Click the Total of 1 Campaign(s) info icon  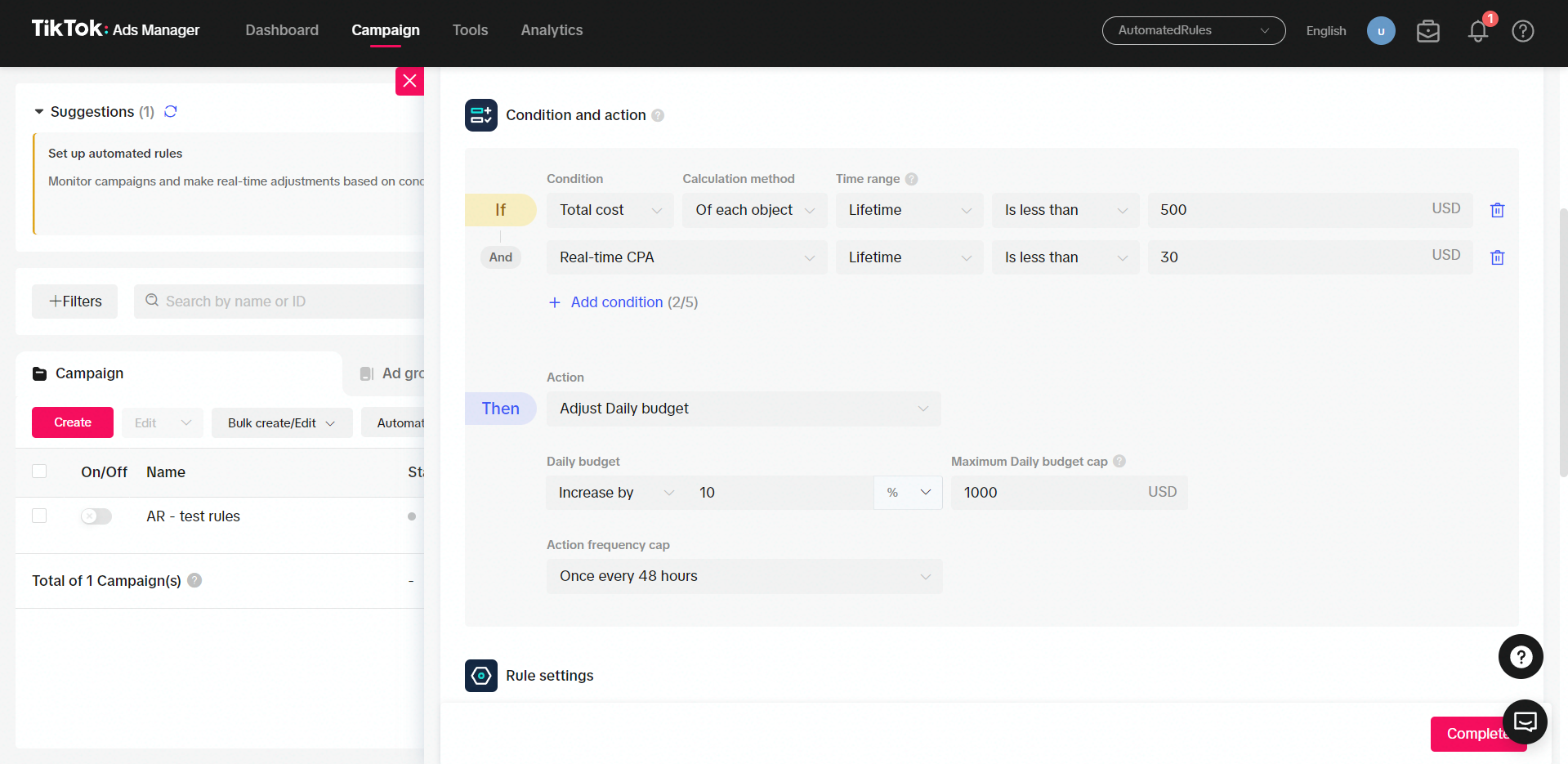pyautogui.click(x=194, y=580)
